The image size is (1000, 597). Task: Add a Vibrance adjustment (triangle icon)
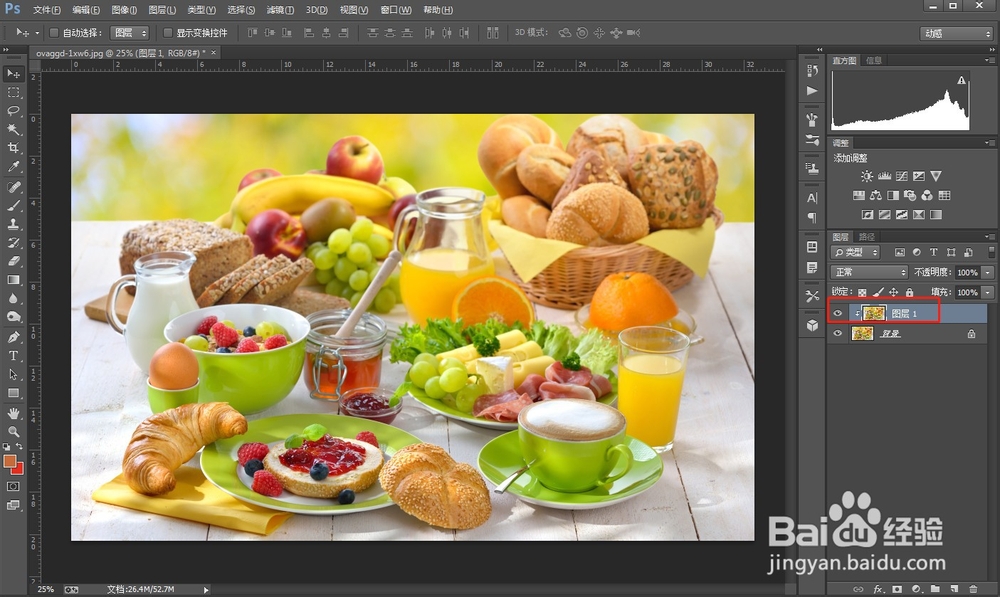pos(936,176)
